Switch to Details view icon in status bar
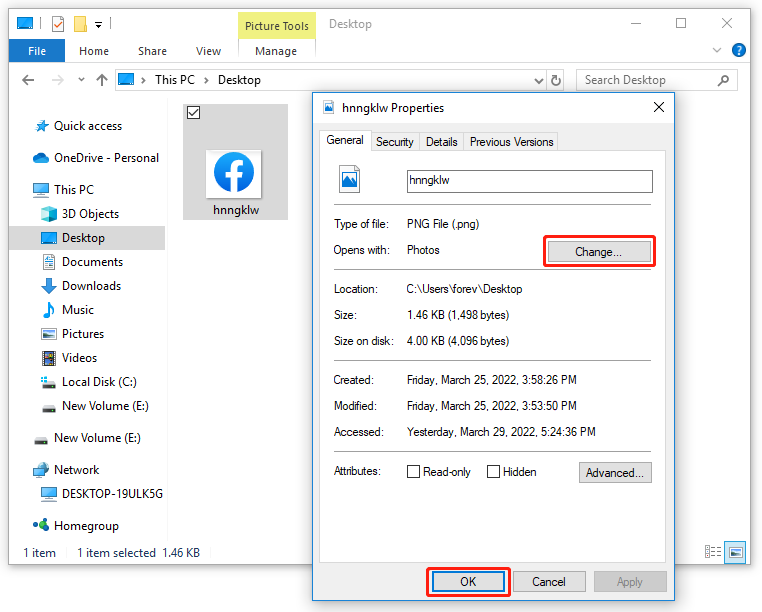This screenshot has height=612, width=762. point(712,552)
